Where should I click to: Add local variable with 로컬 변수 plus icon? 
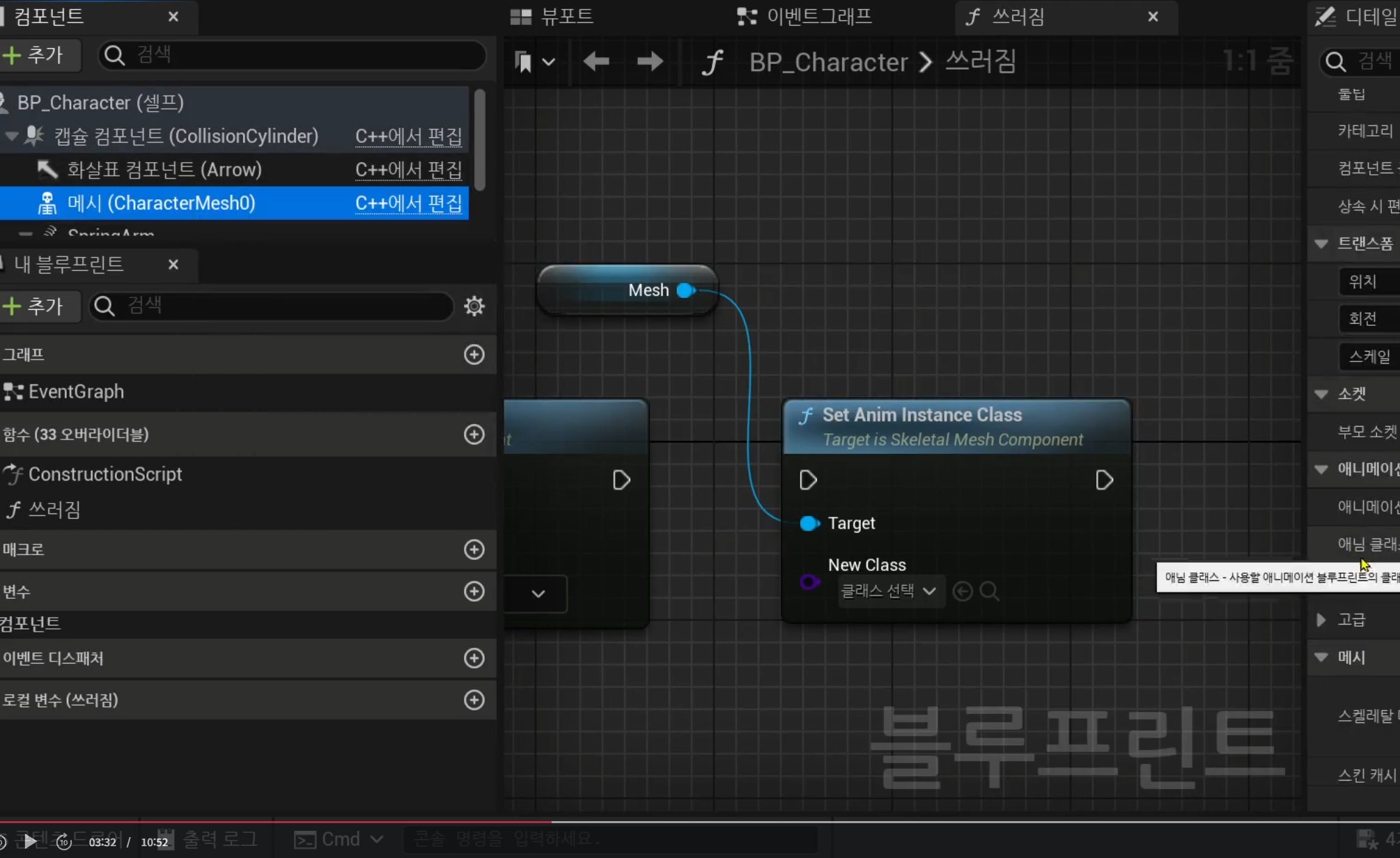tap(474, 700)
